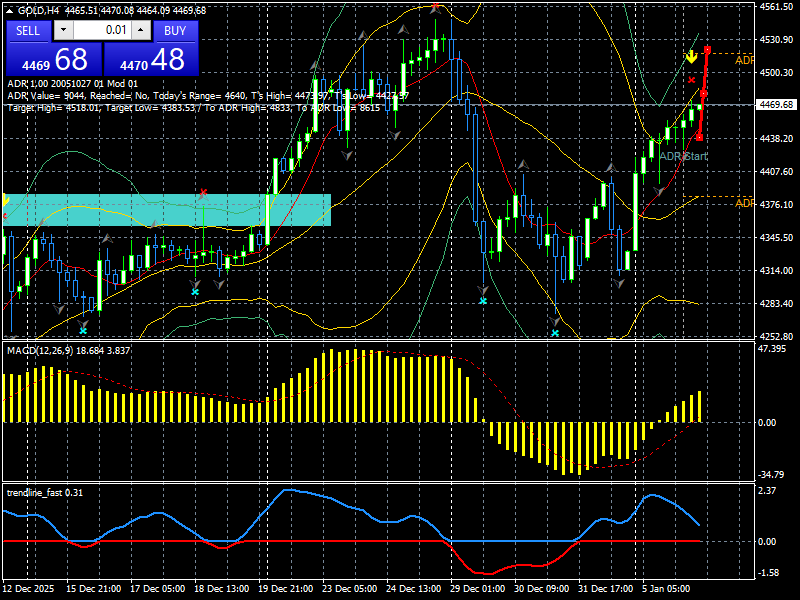
Task: Select the cyan rectangle price zone
Action: (x=167, y=210)
